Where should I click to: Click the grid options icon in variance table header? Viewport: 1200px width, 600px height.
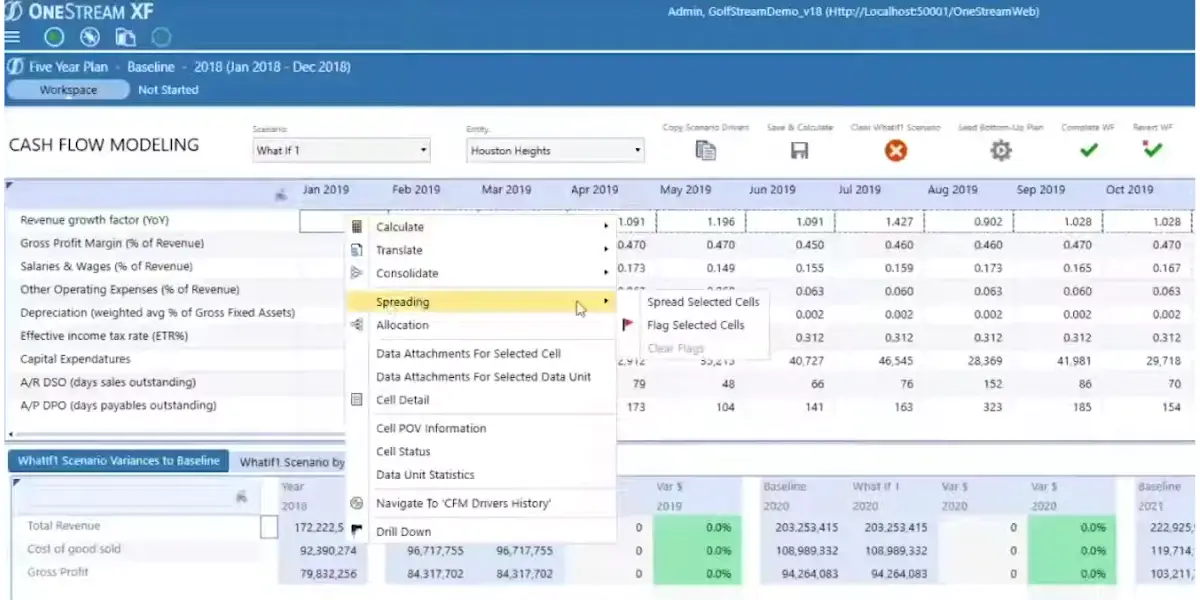pos(241,496)
